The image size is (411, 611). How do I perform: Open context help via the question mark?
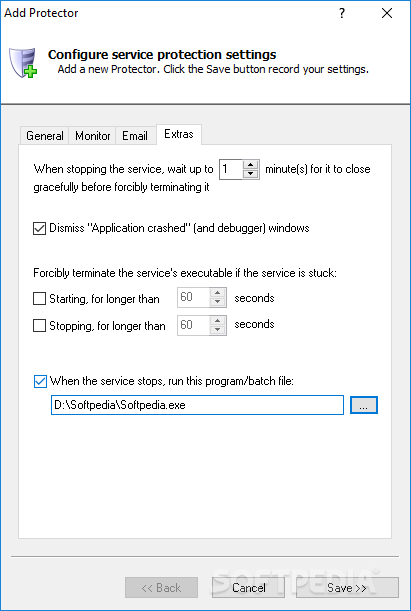pos(342,13)
